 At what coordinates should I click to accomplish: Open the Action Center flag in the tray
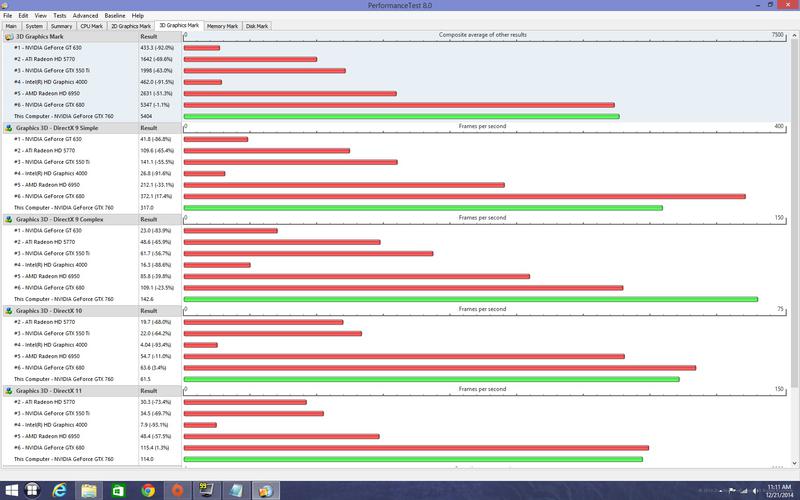(x=732, y=491)
